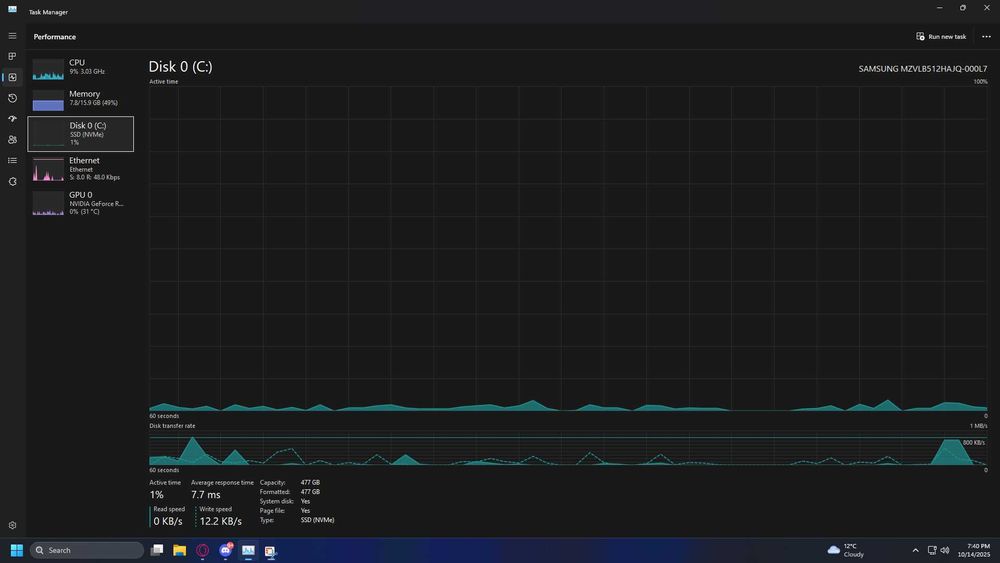Click the Capacity 477 GB value
Screen dimensions: 1000x563
[310, 483]
